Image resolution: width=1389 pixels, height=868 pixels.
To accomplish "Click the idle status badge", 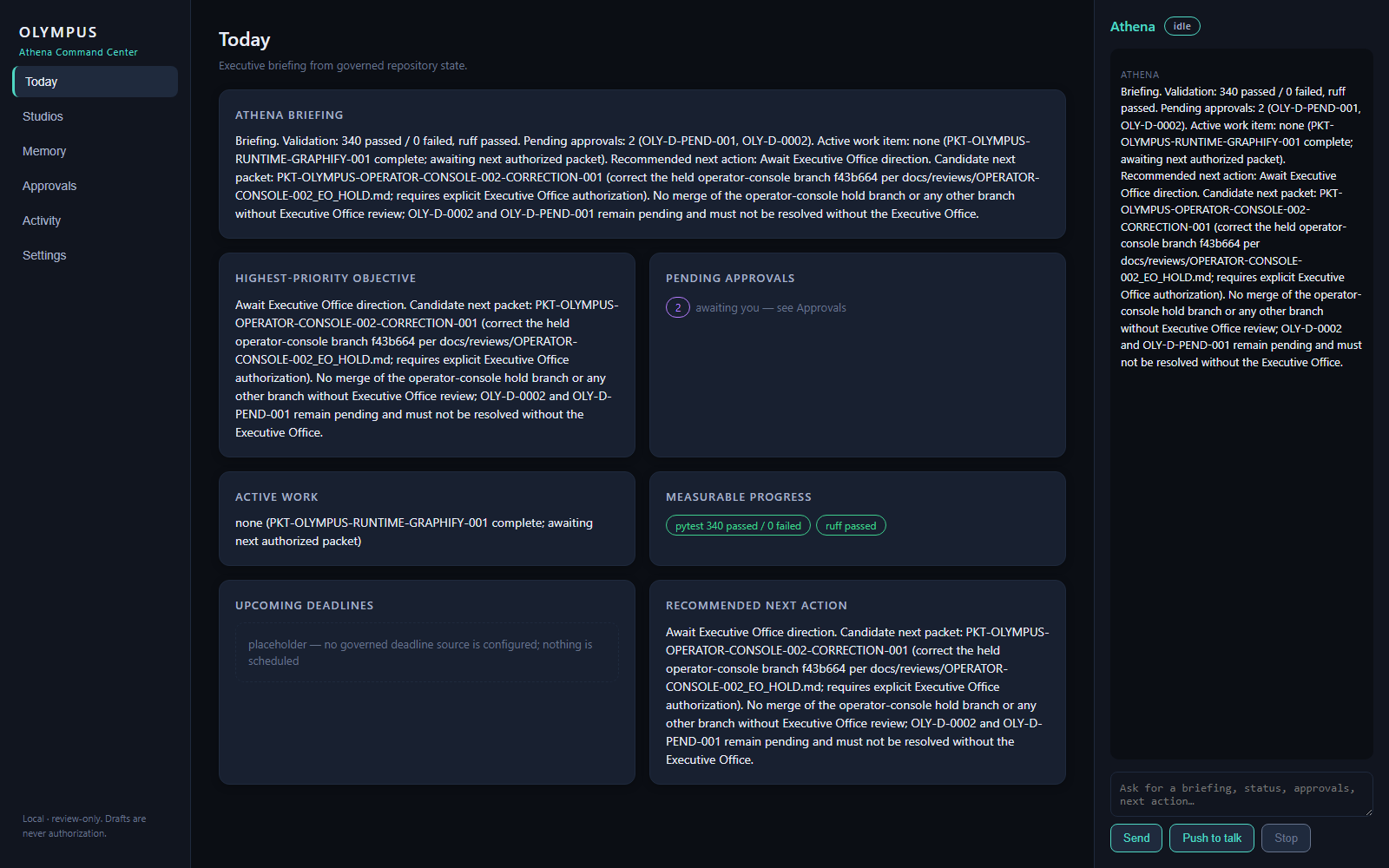I will coord(1182,26).
